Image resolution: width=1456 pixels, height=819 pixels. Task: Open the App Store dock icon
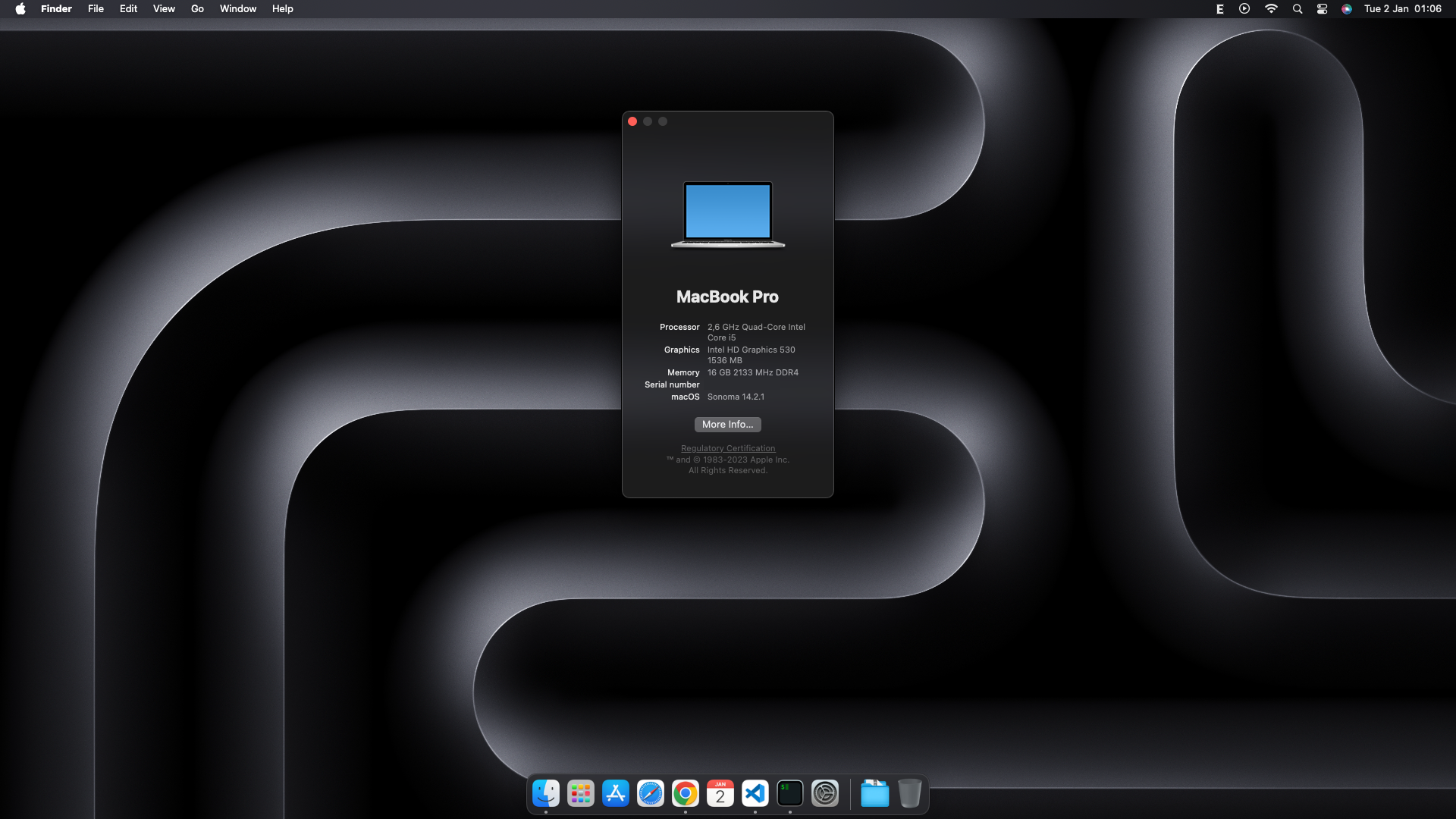point(616,794)
